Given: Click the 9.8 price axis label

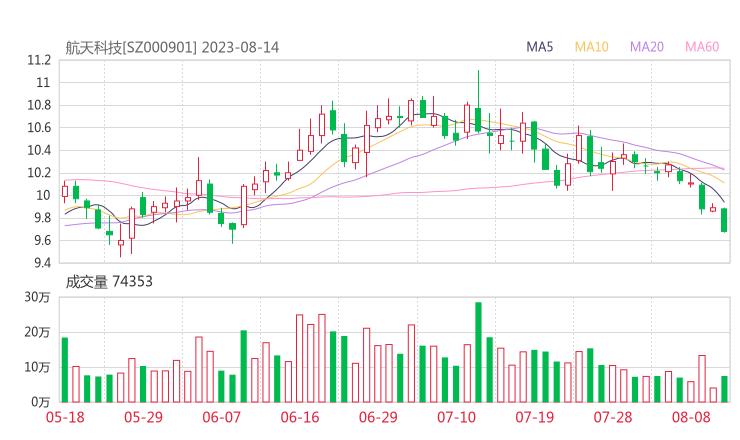Looking at the screenshot, I should click(42, 218).
